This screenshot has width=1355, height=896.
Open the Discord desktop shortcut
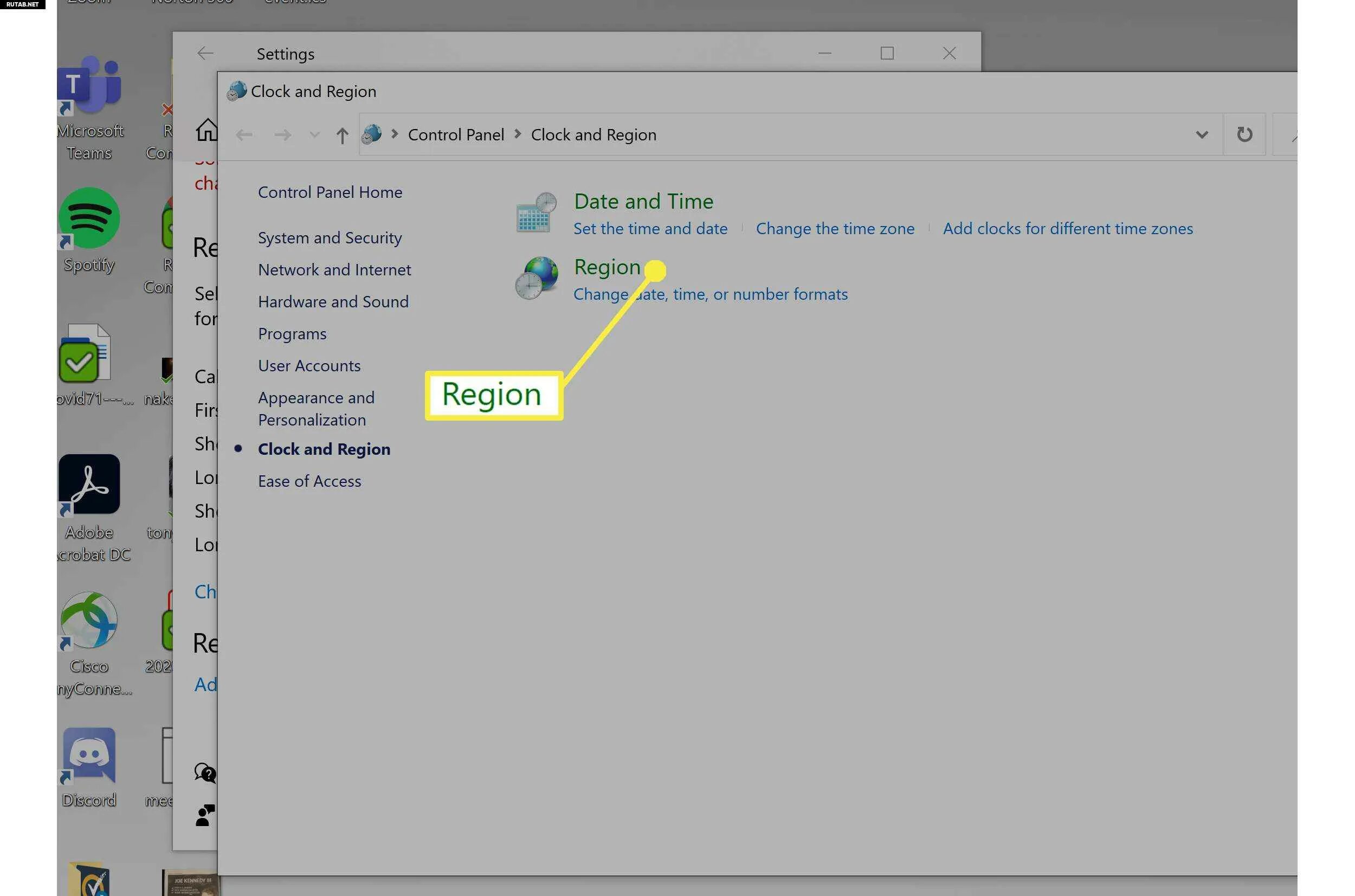(x=89, y=756)
